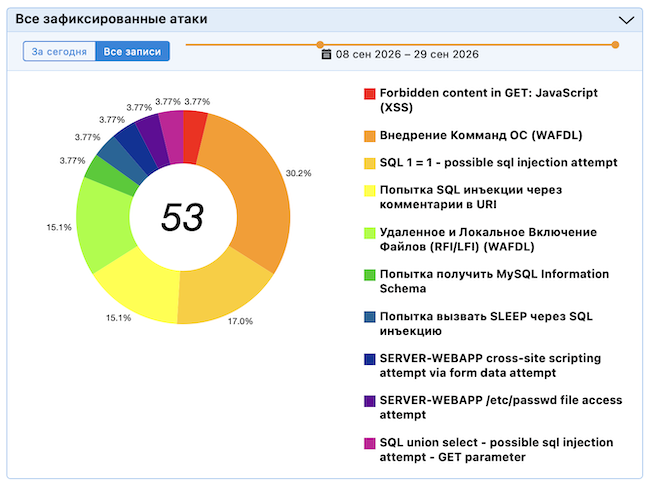Screen dimensions: 650x484
Task: Click the red swatch for Forbidden content XSS
Action: pos(369,94)
